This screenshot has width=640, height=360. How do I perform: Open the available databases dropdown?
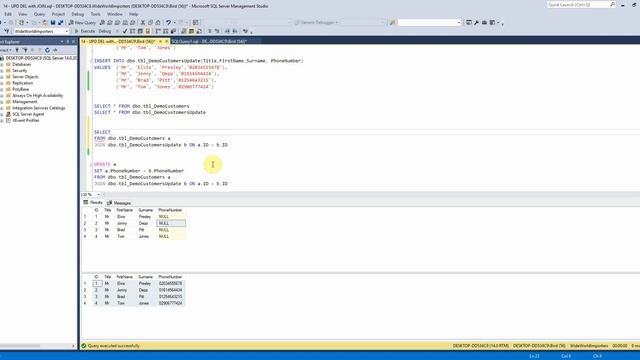point(67,31)
